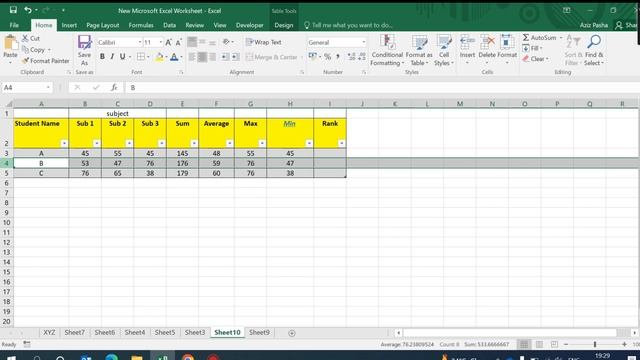The image size is (640, 360).
Task: Open the fill color bucket
Action: click(159, 57)
